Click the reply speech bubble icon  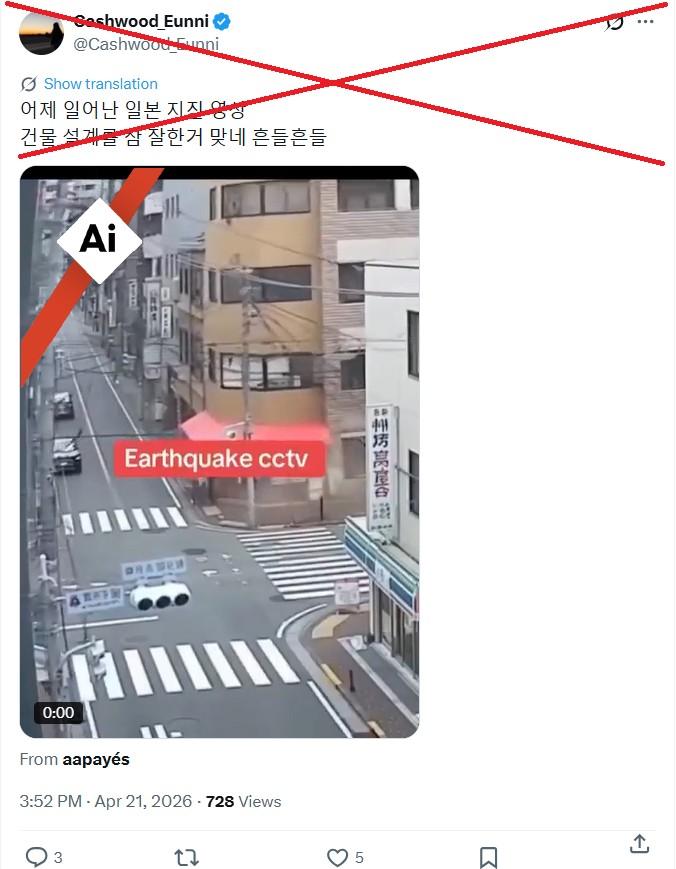(37, 857)
